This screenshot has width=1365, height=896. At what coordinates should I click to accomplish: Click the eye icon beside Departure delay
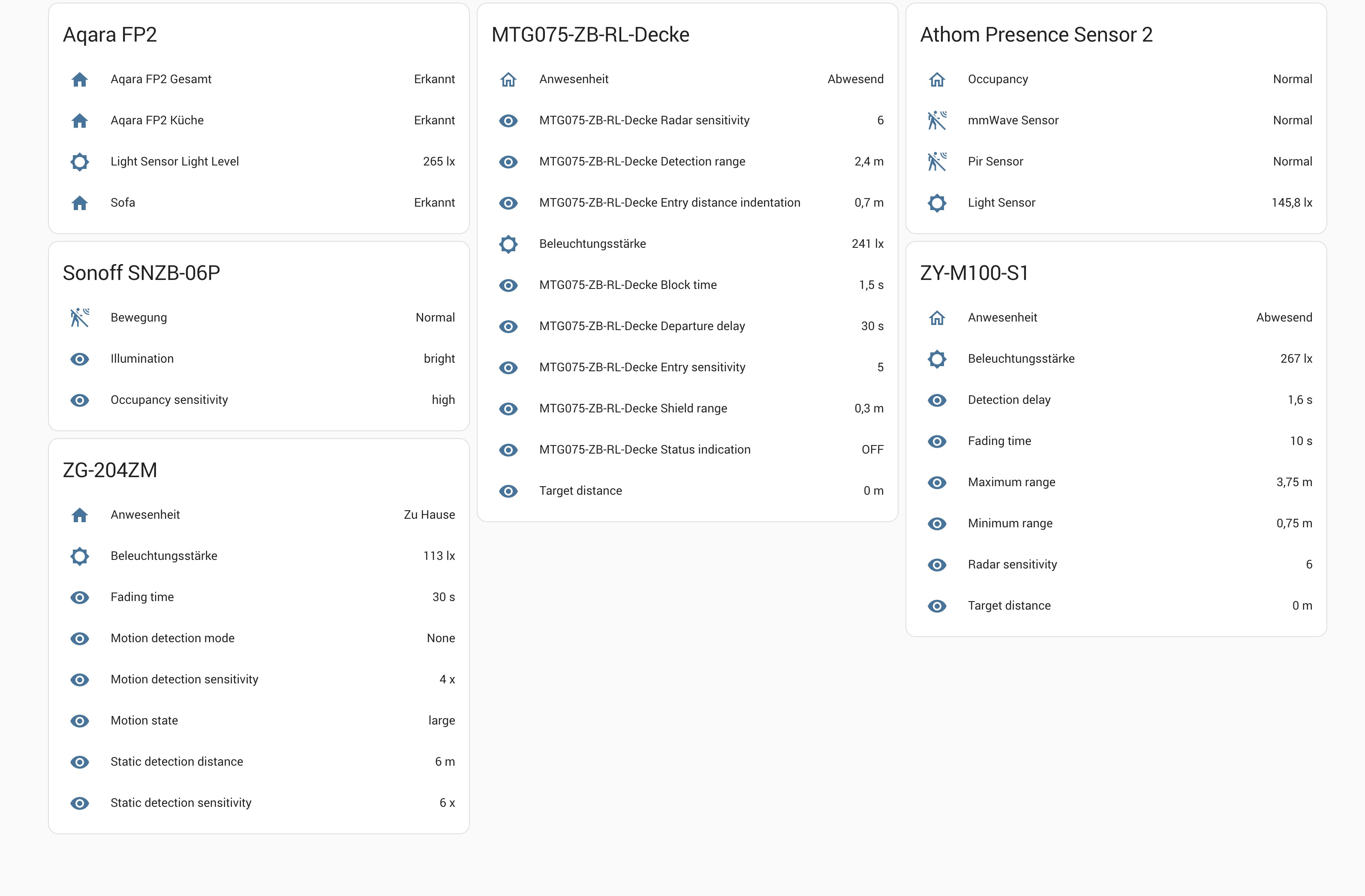pyautogui.click(x=508, y=326)
